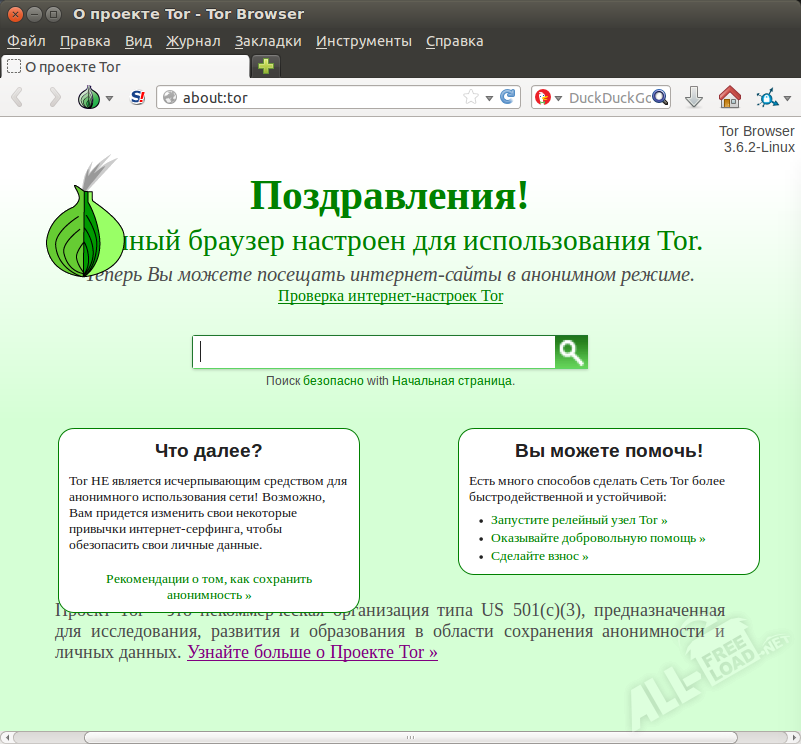This screenshot has width=801, height=744.
Task: Click the NoScript S icon
Action: pos(138,98)
